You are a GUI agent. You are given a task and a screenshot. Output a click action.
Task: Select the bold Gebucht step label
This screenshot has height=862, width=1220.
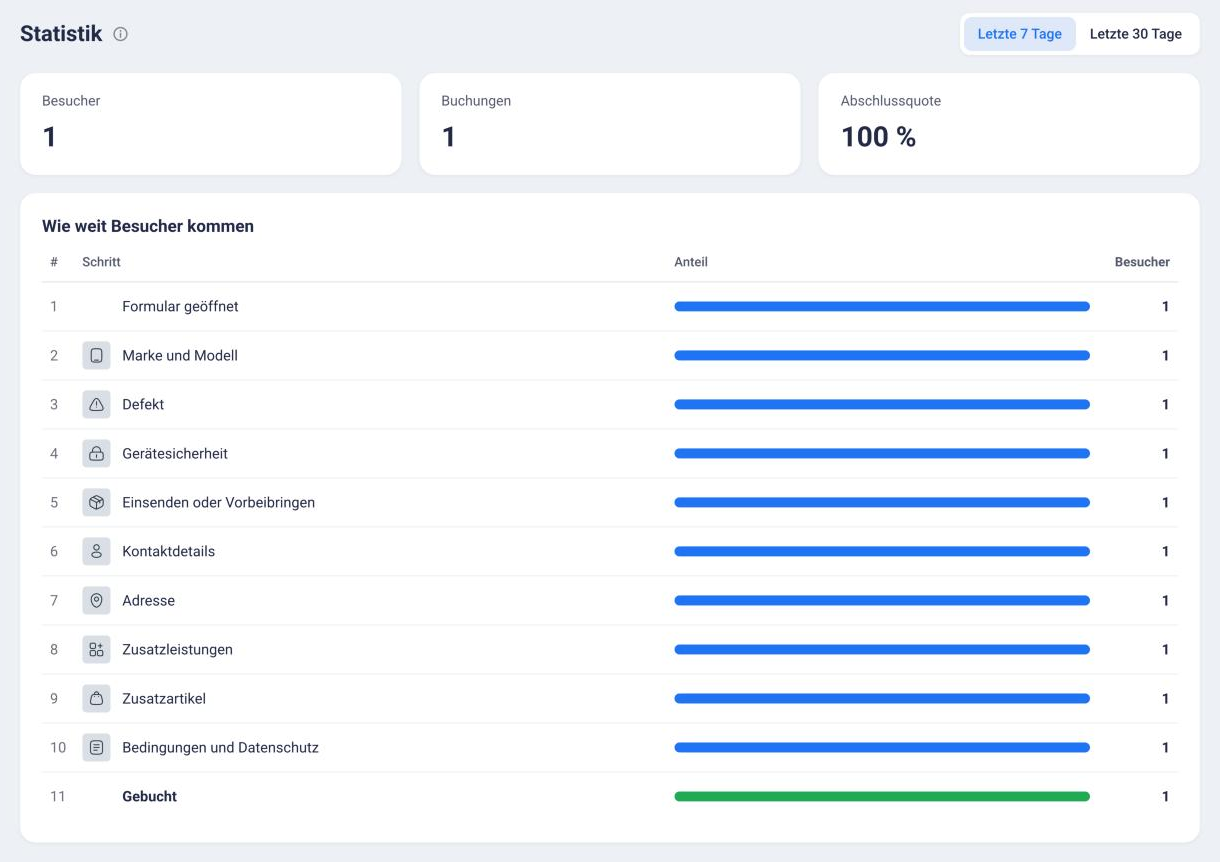(149, 796)
